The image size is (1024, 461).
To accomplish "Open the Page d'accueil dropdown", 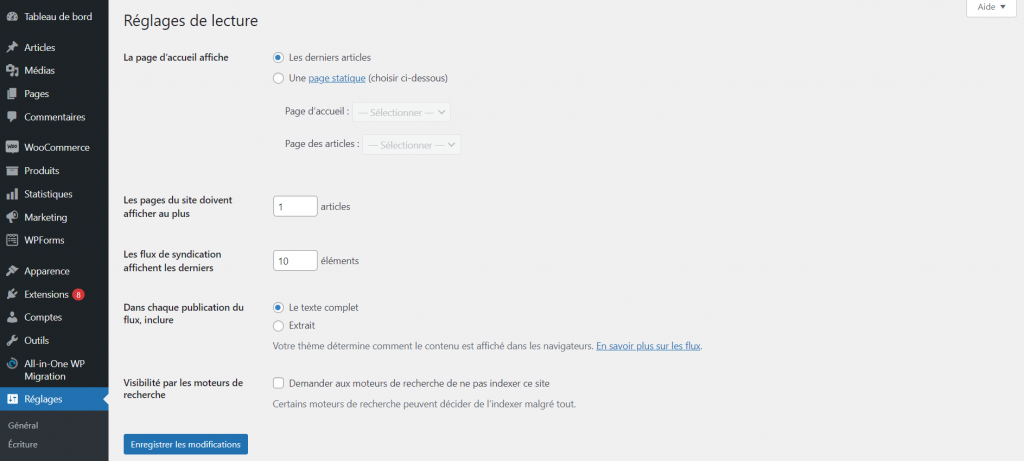I will (x=401, y=112).
